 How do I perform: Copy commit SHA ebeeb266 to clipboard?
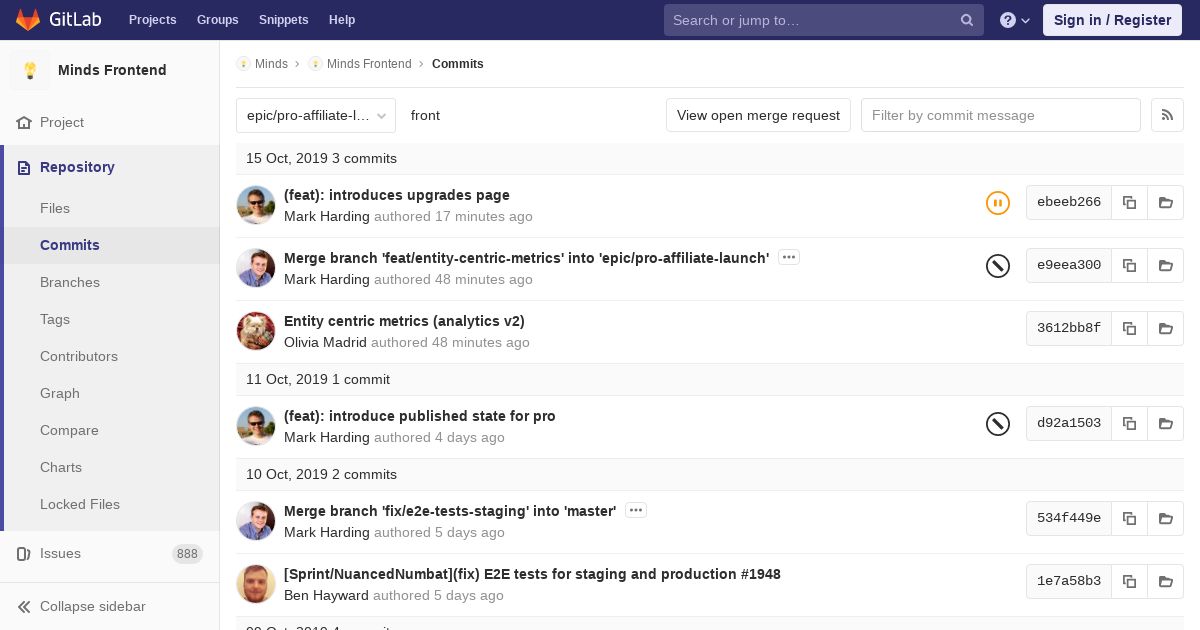1129,202
